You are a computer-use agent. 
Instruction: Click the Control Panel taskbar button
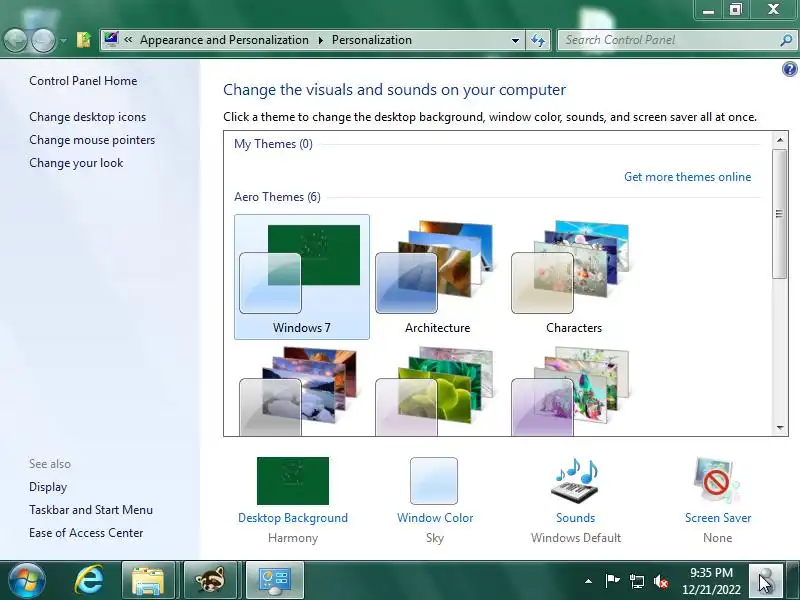click(274, 580)
